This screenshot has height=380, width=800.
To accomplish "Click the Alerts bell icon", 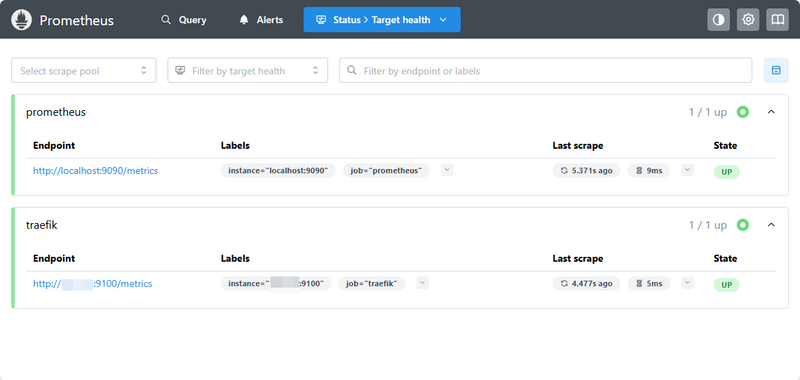I will 244,20.
